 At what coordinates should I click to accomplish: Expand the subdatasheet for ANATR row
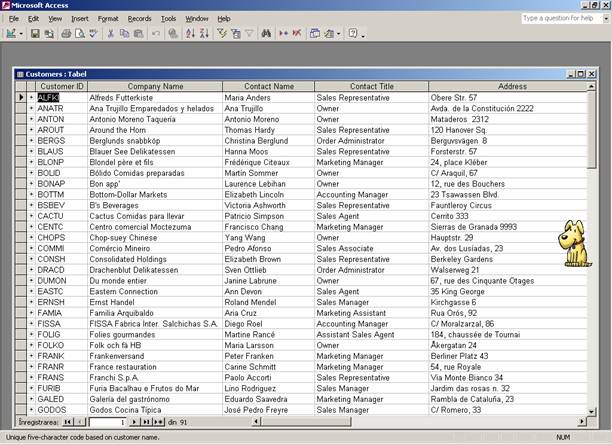click(x=31, y=108)
